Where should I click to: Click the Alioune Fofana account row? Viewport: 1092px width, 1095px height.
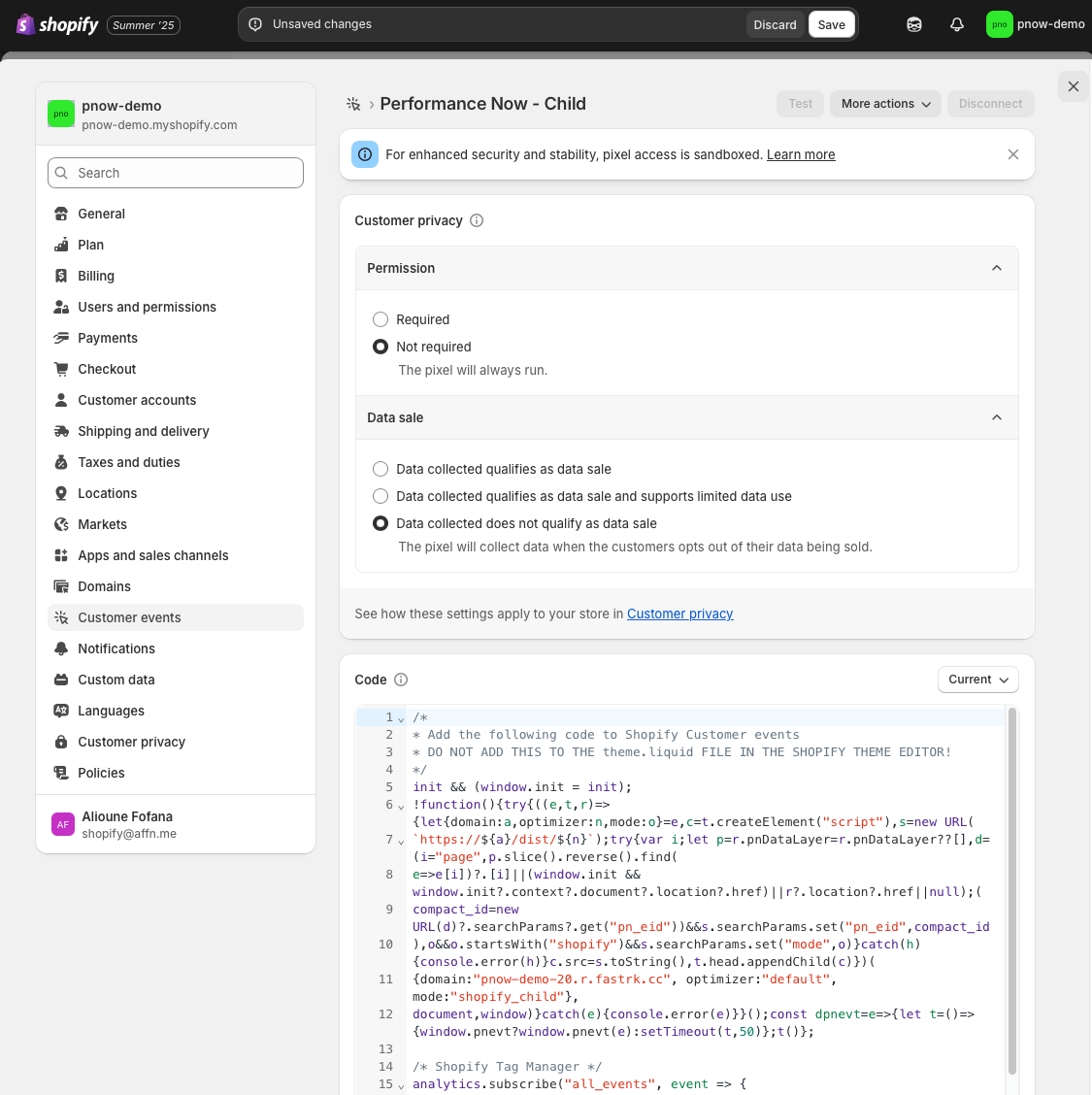tap(176, 824)
